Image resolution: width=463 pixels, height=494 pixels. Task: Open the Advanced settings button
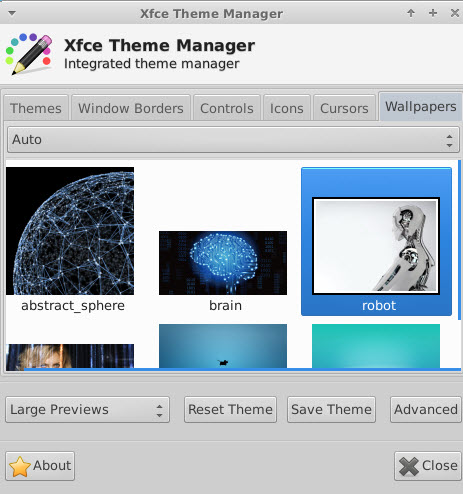tap(426, 410)
